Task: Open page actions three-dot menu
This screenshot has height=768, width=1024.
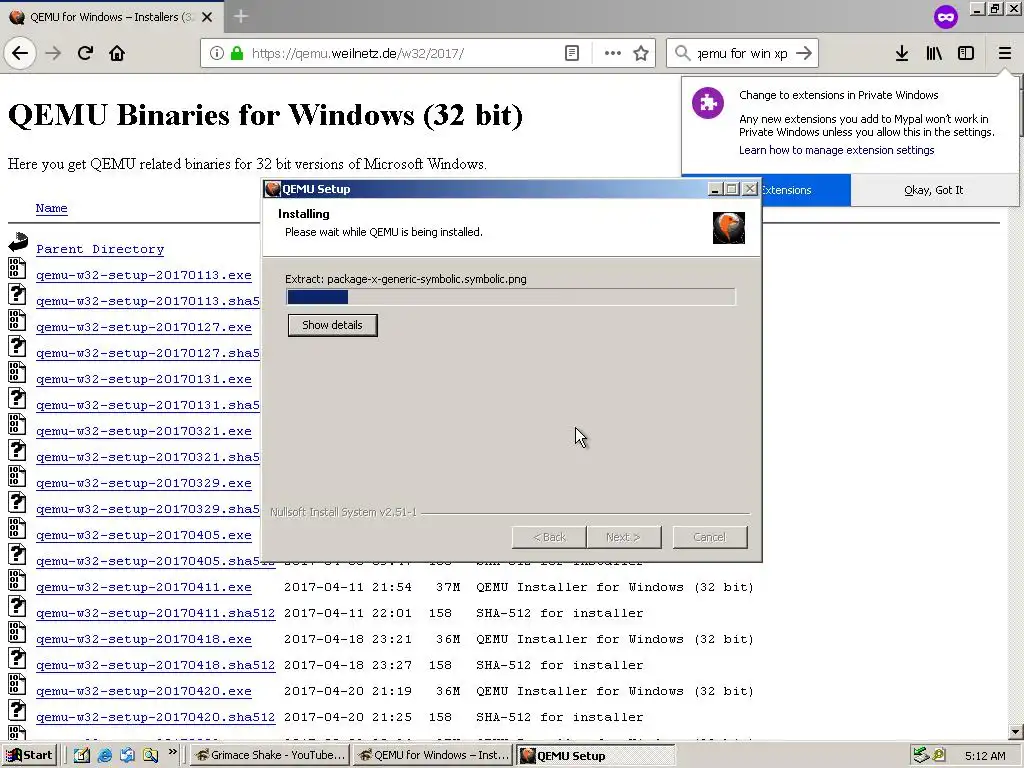Action: (x=613, y=54)
